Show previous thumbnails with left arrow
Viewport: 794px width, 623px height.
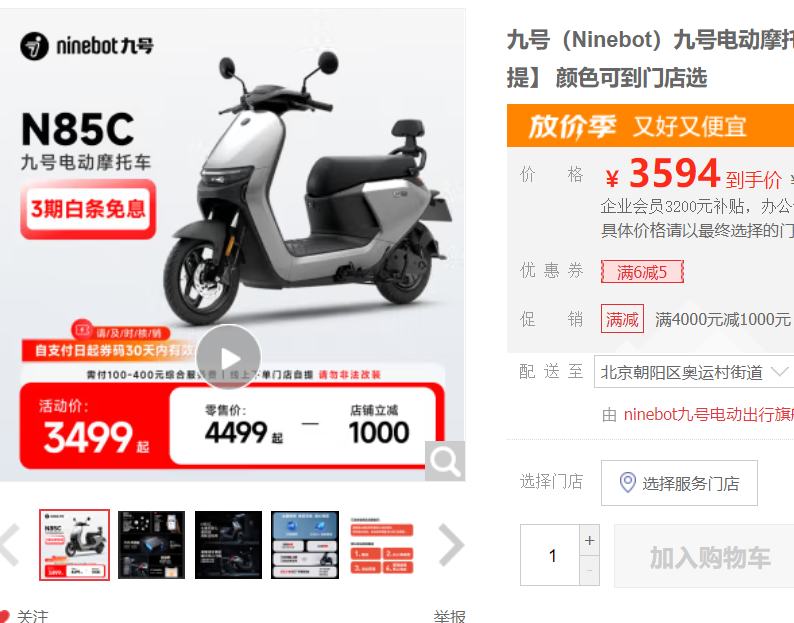click(x=10, y=545)
